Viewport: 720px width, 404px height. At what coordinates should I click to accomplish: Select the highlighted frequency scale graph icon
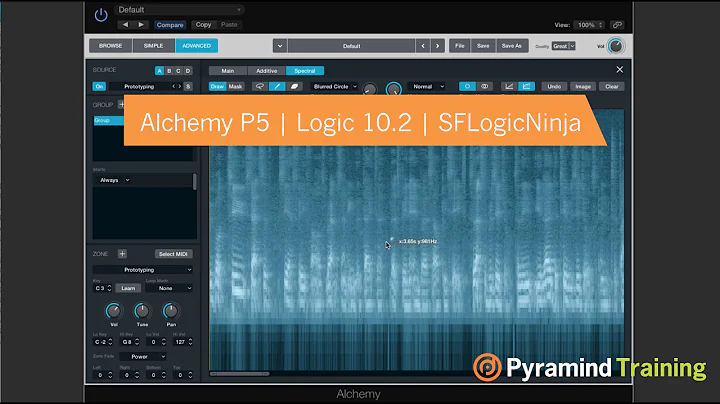click(x=526, y=86)
